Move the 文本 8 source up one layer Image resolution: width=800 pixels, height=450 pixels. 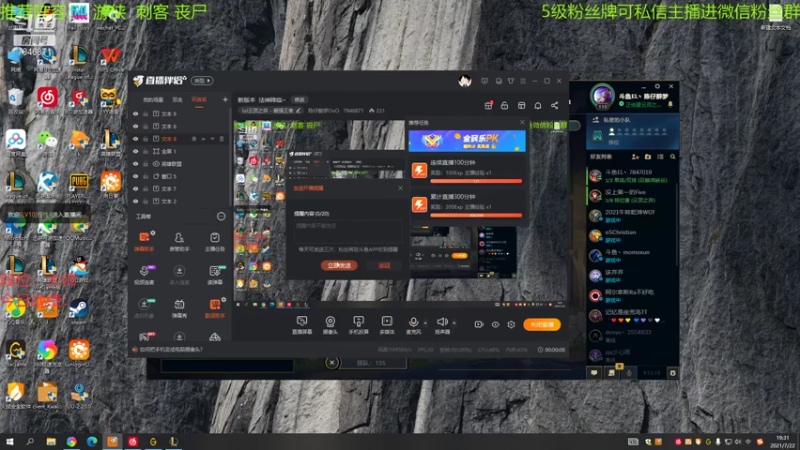tap(204, 139)
